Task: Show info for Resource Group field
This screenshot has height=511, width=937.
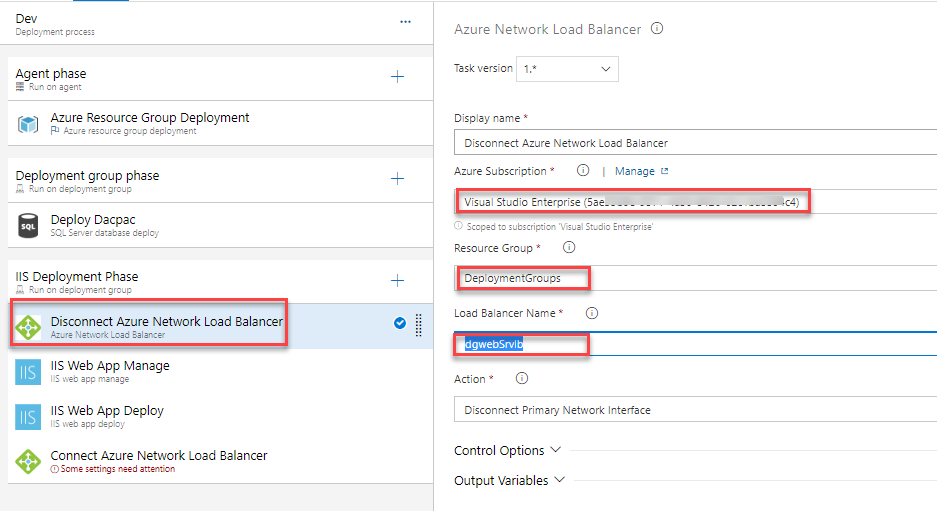Action: [x=569, y=247]
